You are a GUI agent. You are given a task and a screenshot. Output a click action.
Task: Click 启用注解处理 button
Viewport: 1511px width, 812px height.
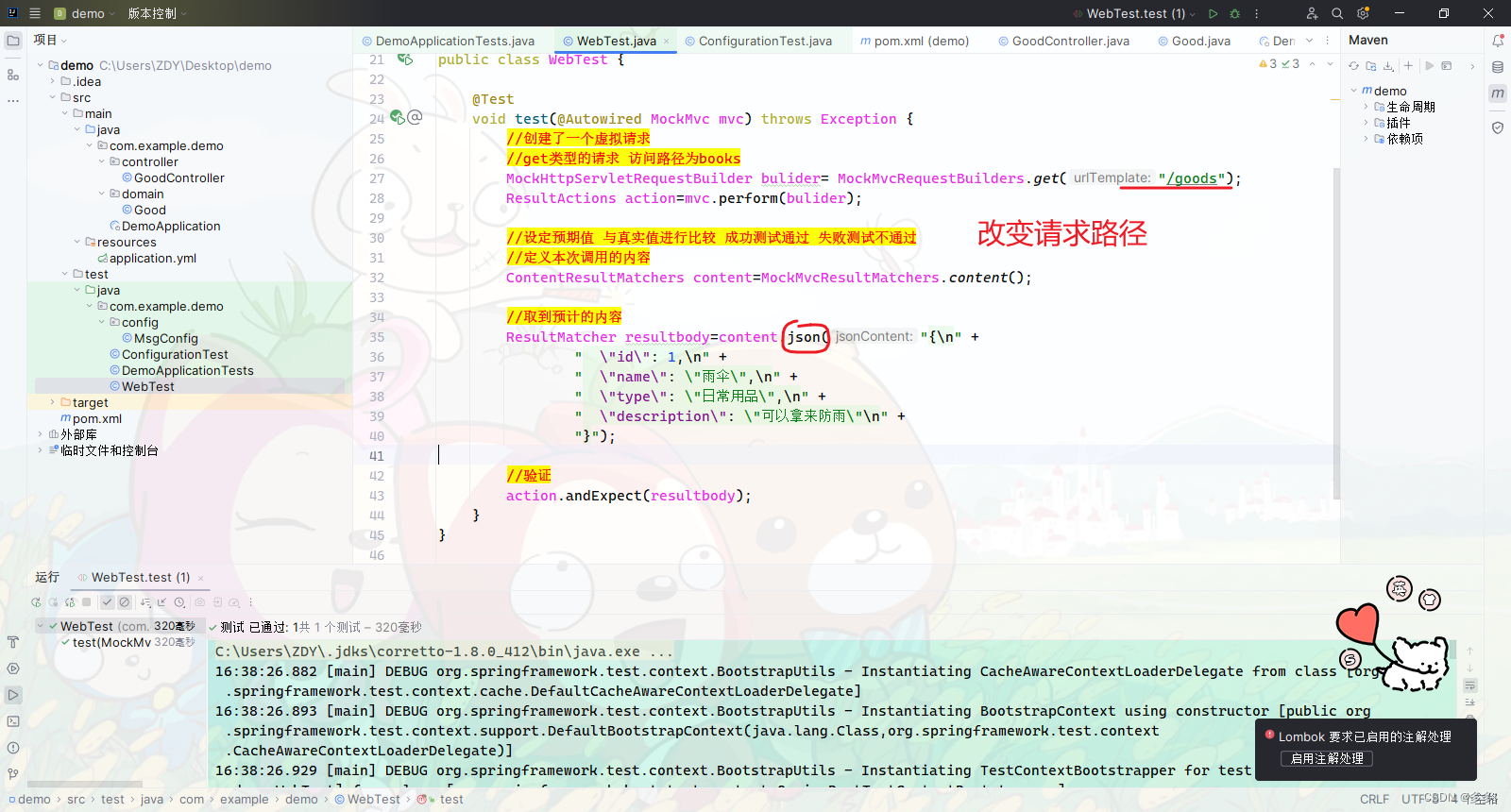tap(1326, 758)
